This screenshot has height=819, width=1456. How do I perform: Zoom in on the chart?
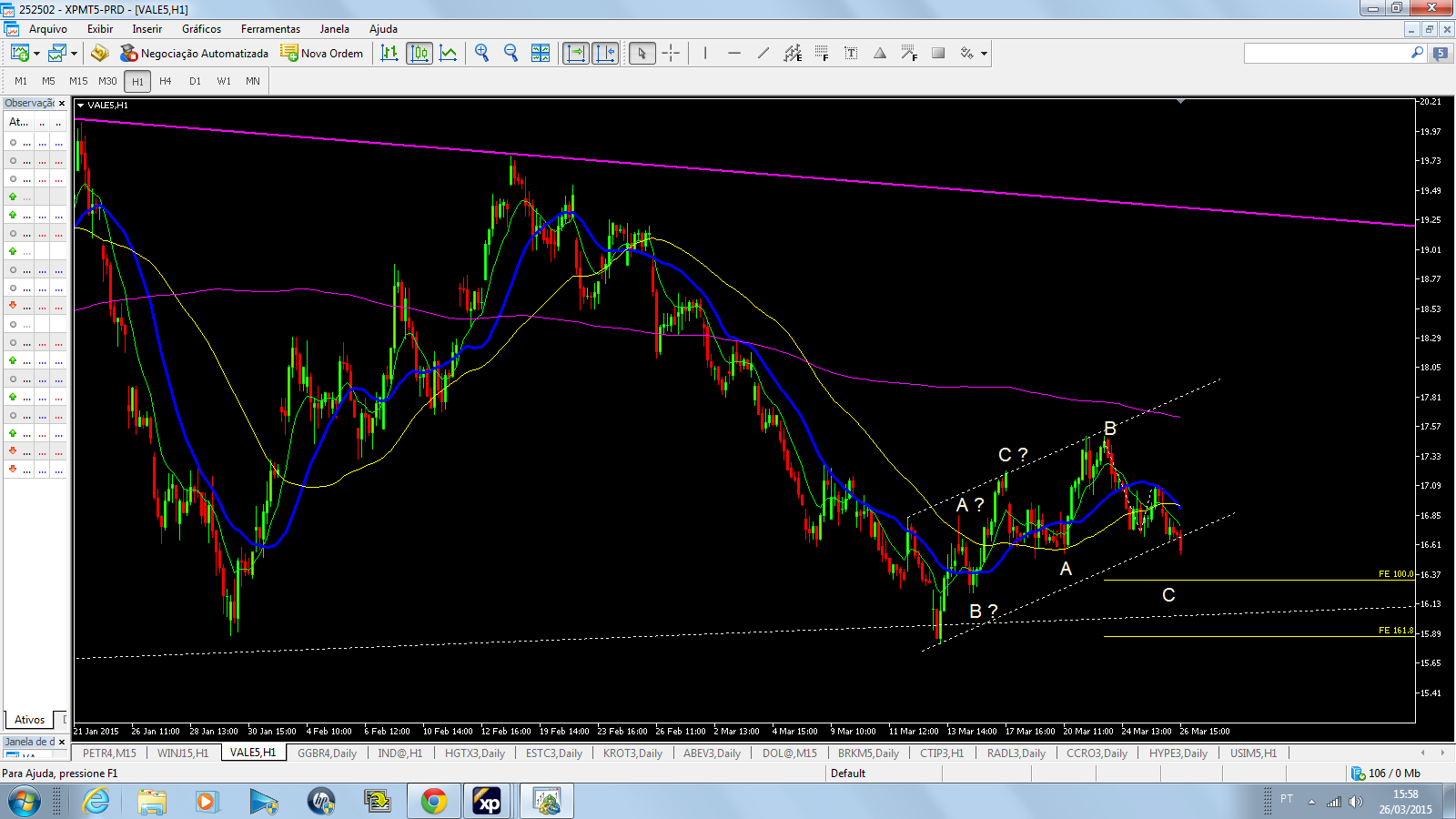(x=482, y=53)
